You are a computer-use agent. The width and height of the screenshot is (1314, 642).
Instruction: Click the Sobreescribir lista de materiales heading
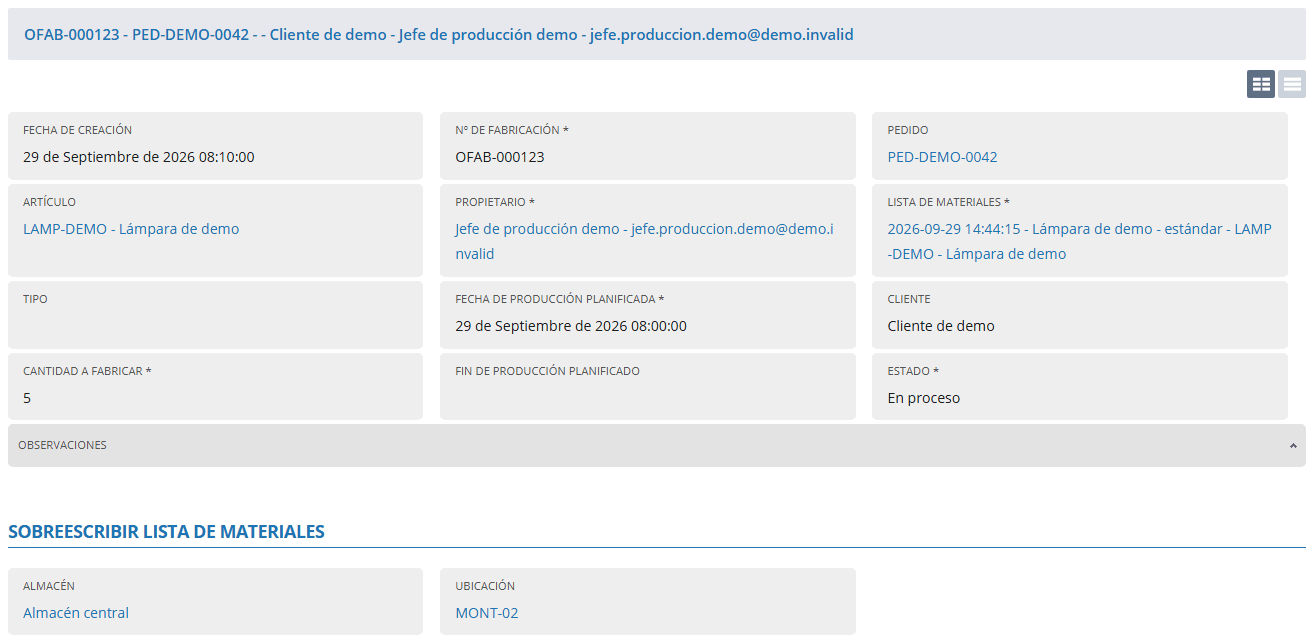pos(166,532)
